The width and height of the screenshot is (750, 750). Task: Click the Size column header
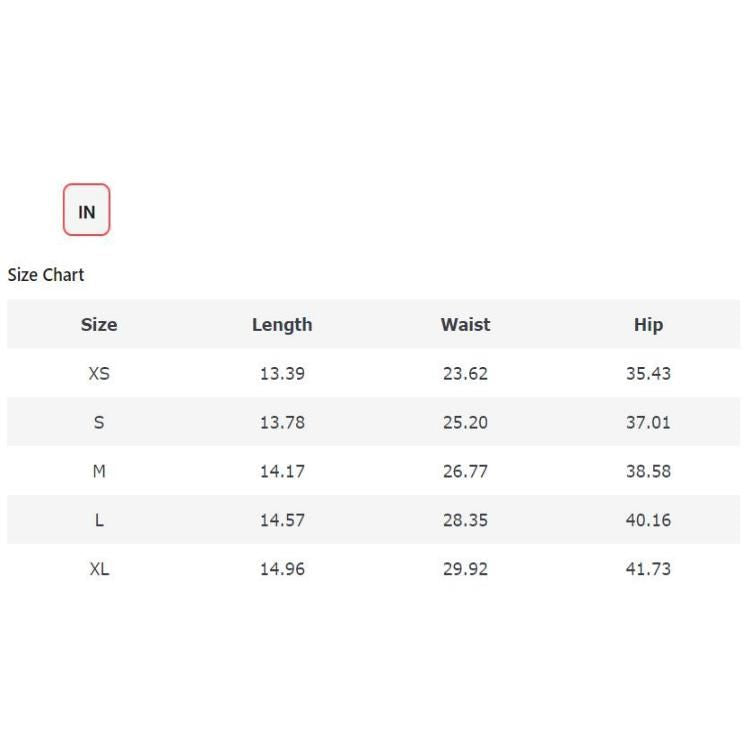(x=99, y=325)
